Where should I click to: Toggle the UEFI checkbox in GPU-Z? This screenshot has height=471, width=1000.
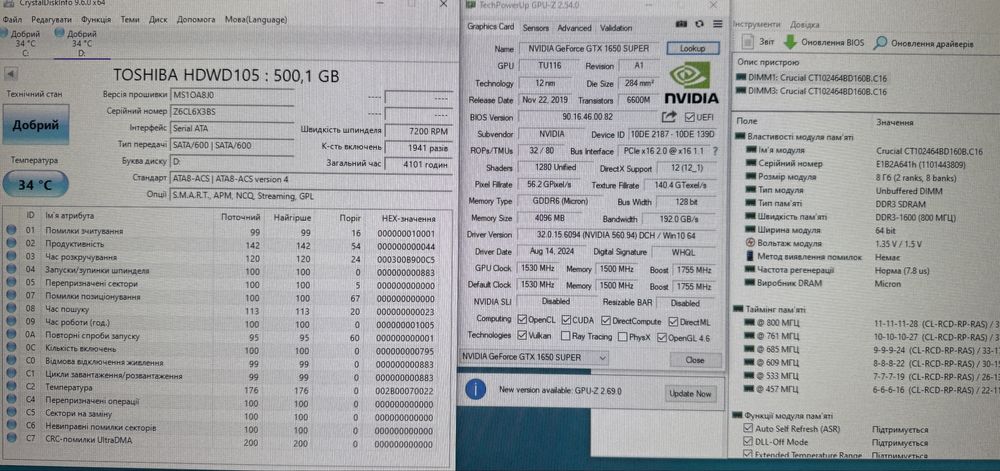(x=689, y=117)
